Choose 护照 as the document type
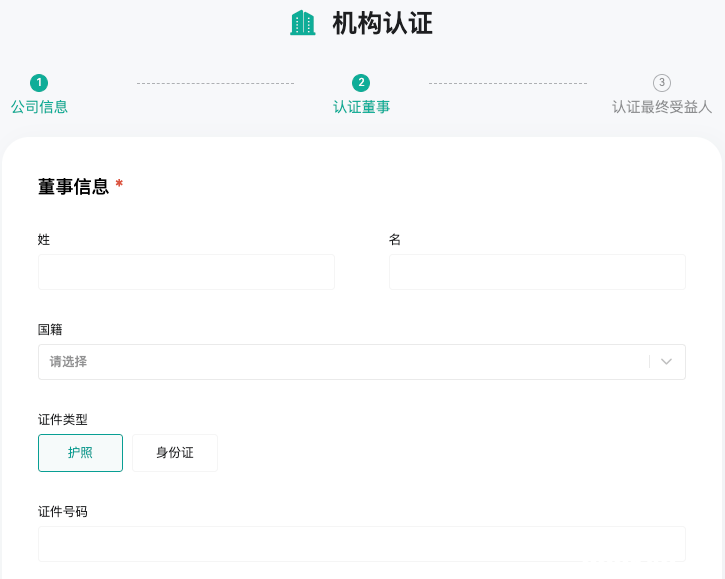 tap(80, 453)
